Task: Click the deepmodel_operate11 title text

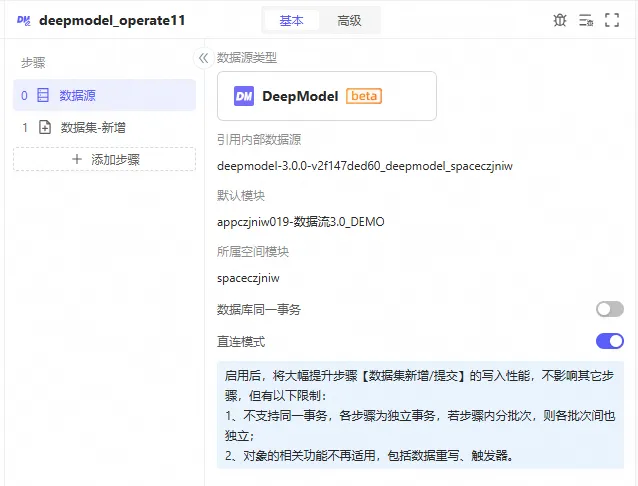Action: pos(111,20)
